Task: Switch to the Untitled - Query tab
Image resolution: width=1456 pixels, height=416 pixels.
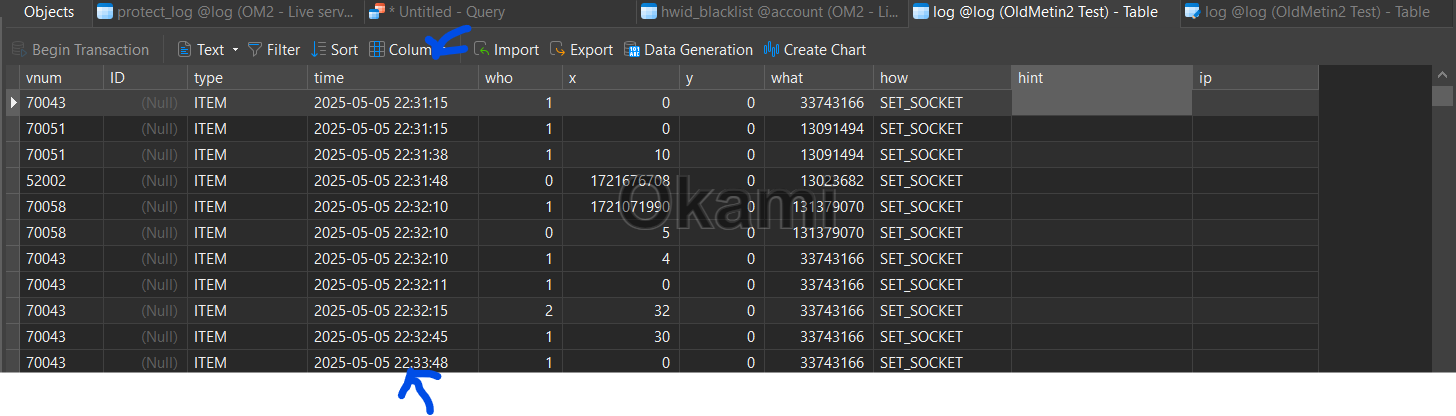Action: pos(437,12)
